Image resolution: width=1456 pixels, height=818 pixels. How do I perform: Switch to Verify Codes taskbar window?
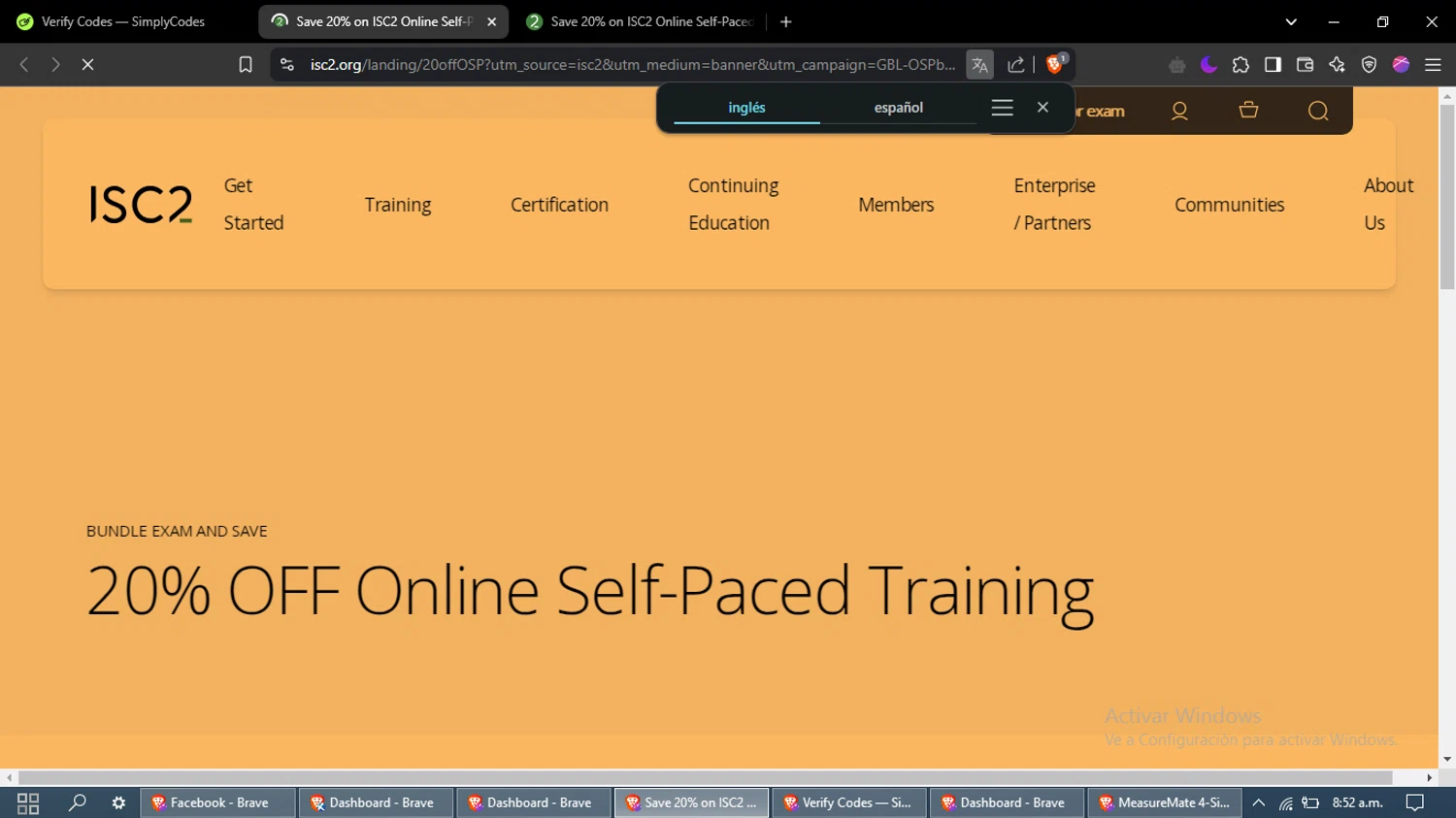point(848,802)
